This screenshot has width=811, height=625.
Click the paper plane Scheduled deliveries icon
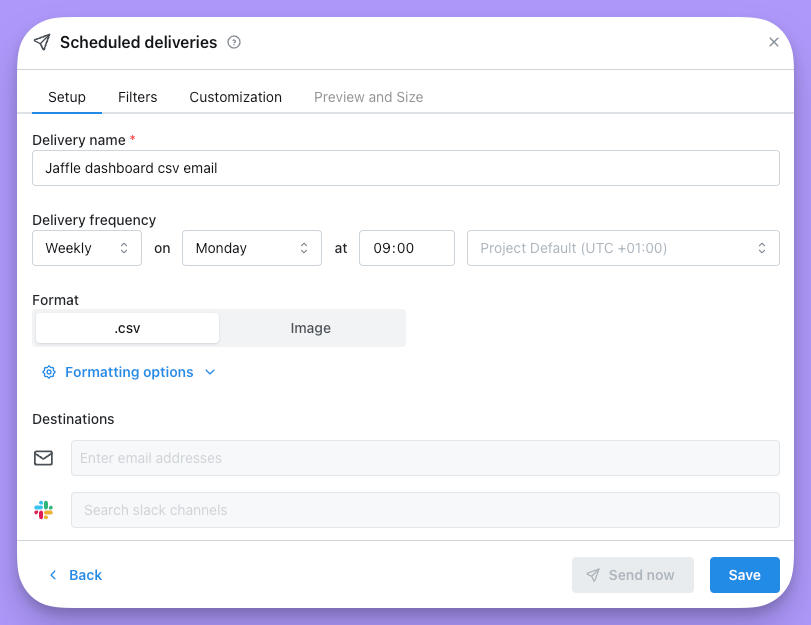(x=42, y=42)
